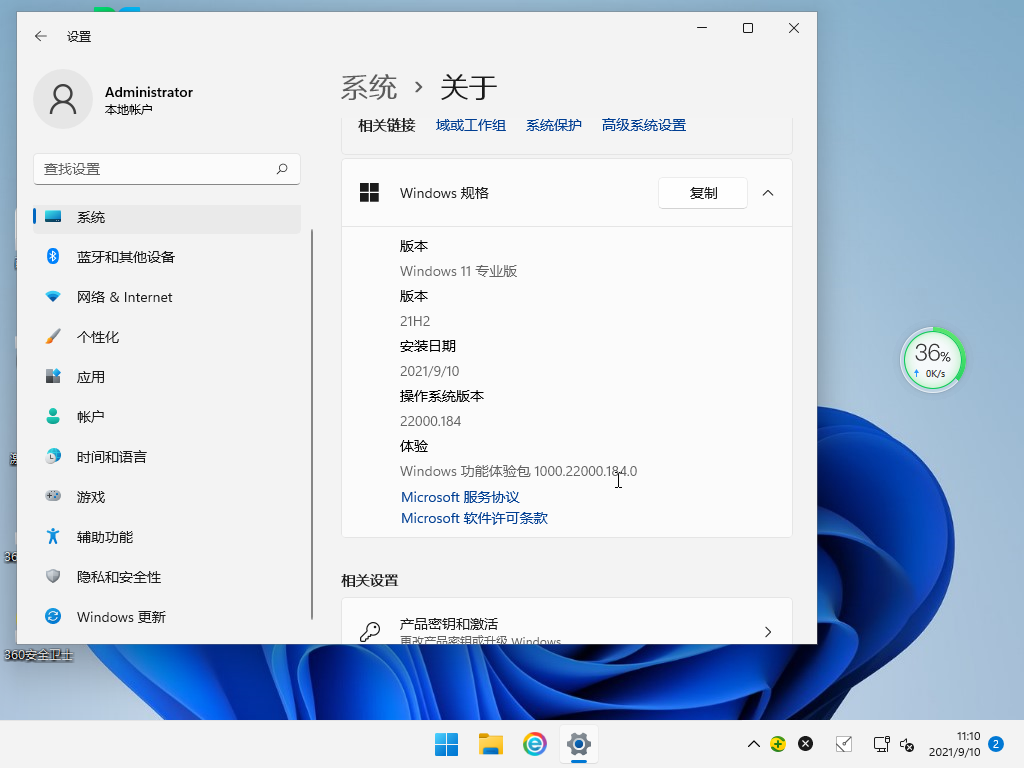Collapse the Windows specifications section

(x=768, y=193)
